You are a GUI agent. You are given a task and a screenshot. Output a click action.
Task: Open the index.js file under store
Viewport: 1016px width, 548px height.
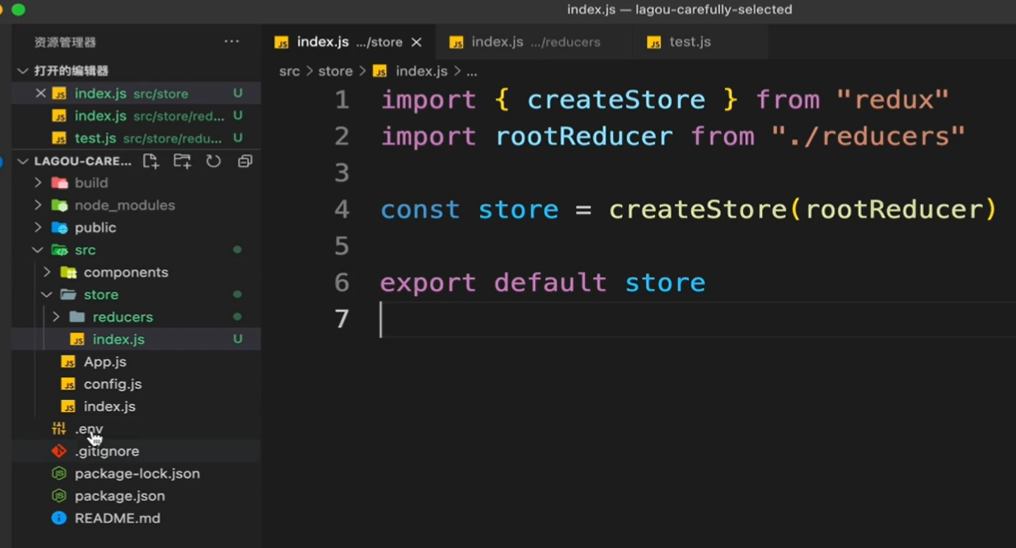pyautogui.click(x=137, y=339)
